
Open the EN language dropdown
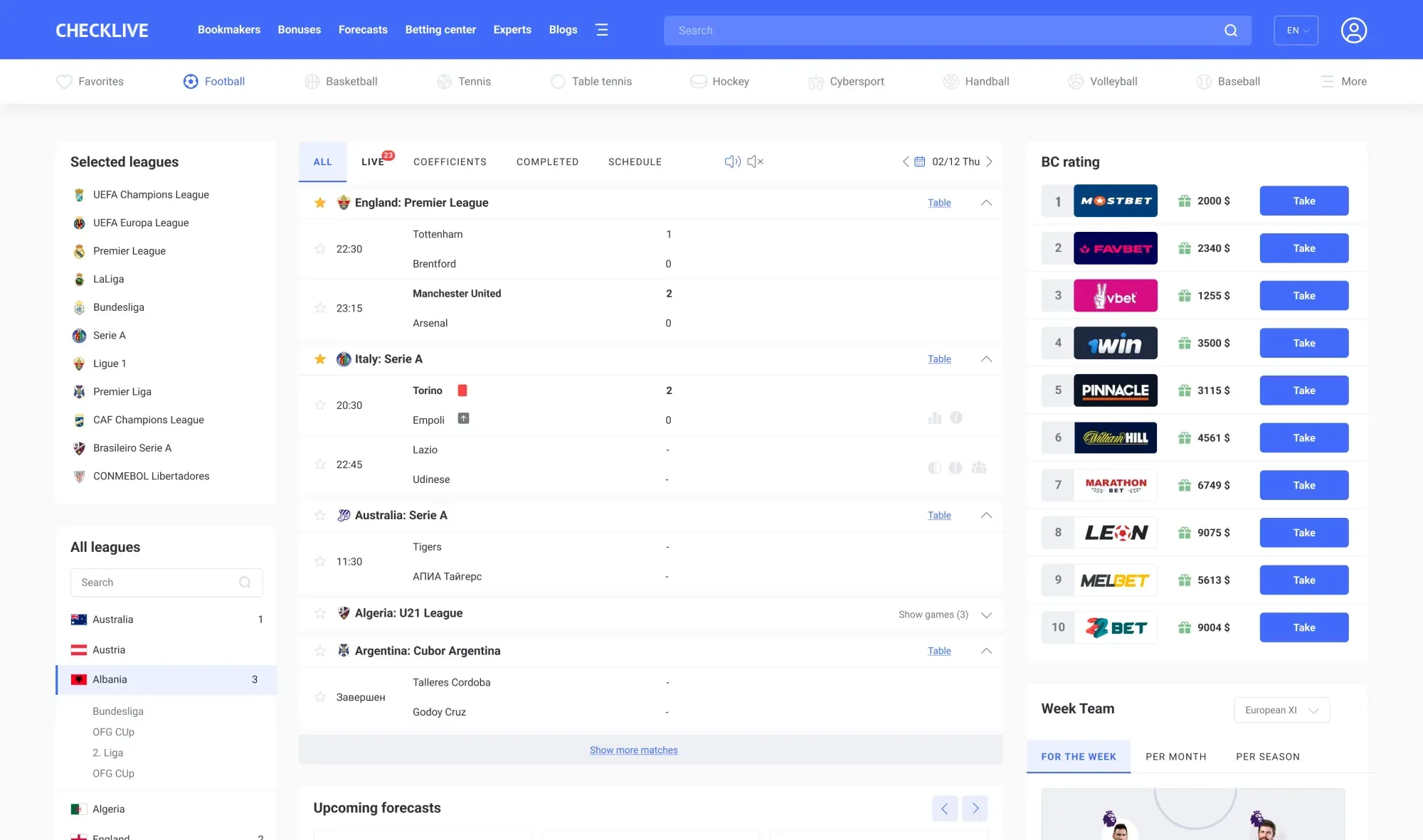1296,31
